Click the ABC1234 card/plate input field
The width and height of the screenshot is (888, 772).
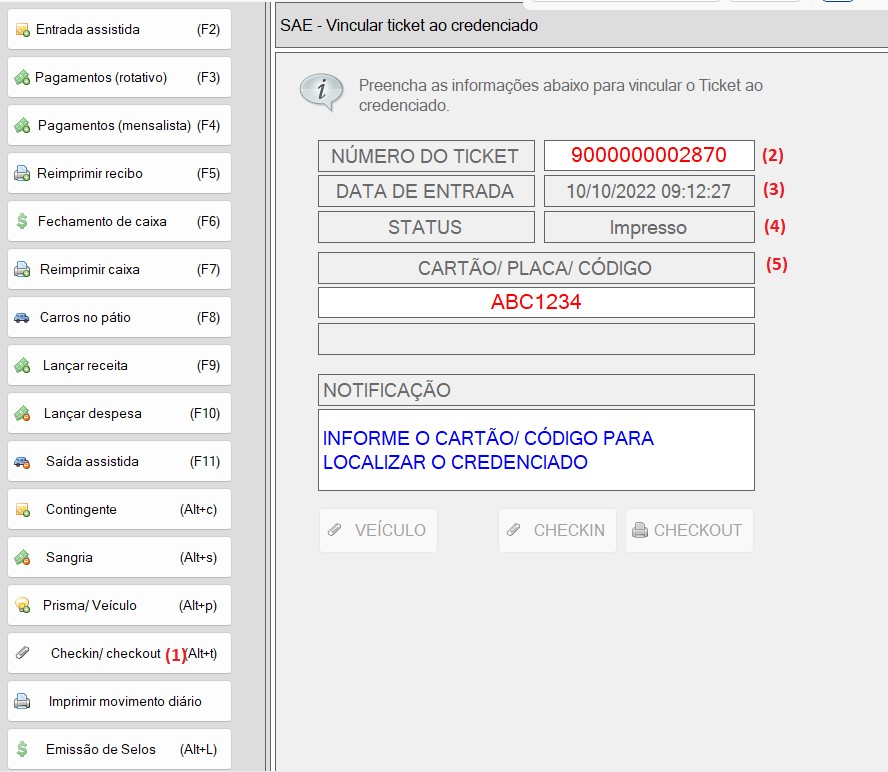(536, 302)
